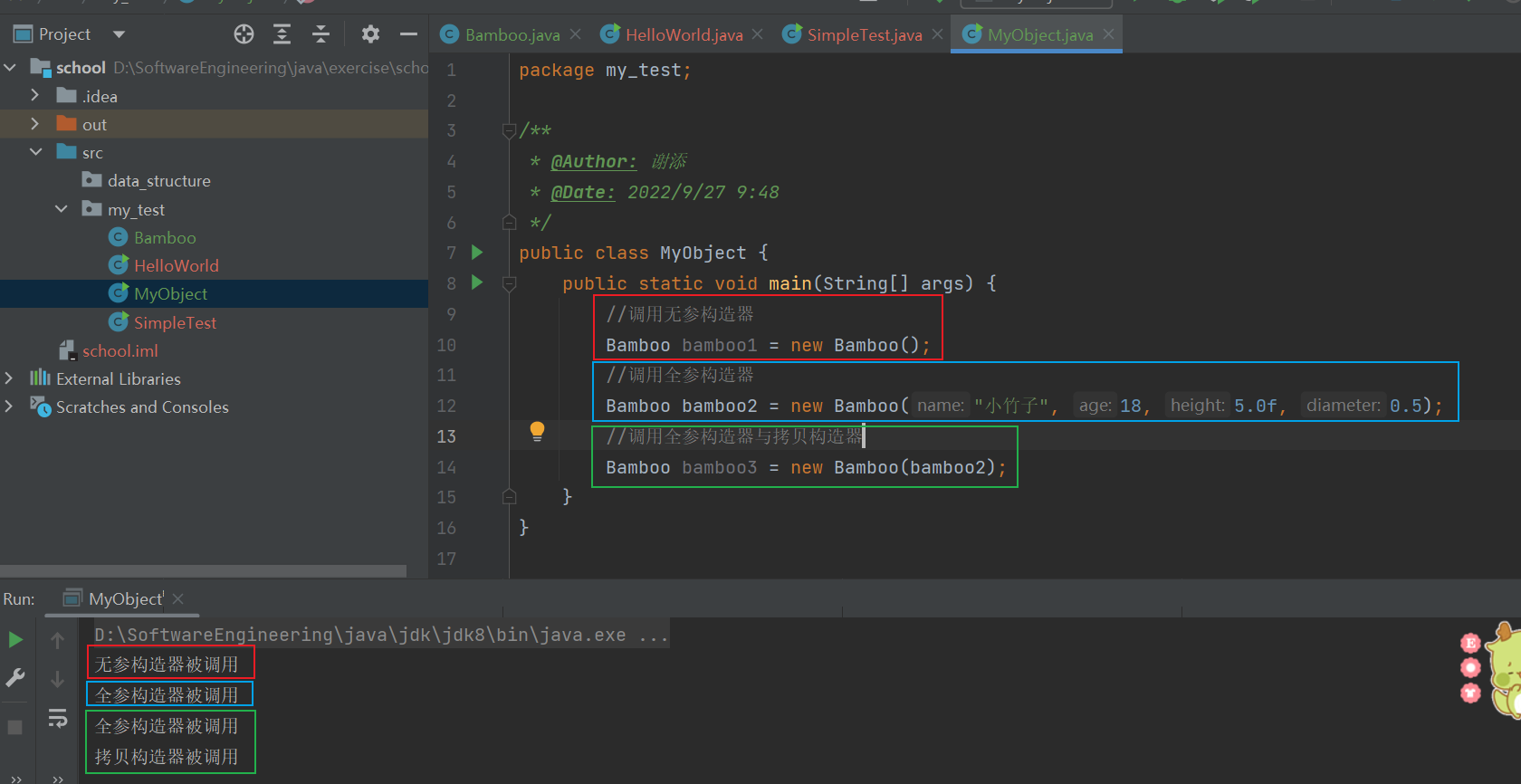
Task: Select Bamboo class in project tree
Action: pyautogui.click(x=165, y=237)
